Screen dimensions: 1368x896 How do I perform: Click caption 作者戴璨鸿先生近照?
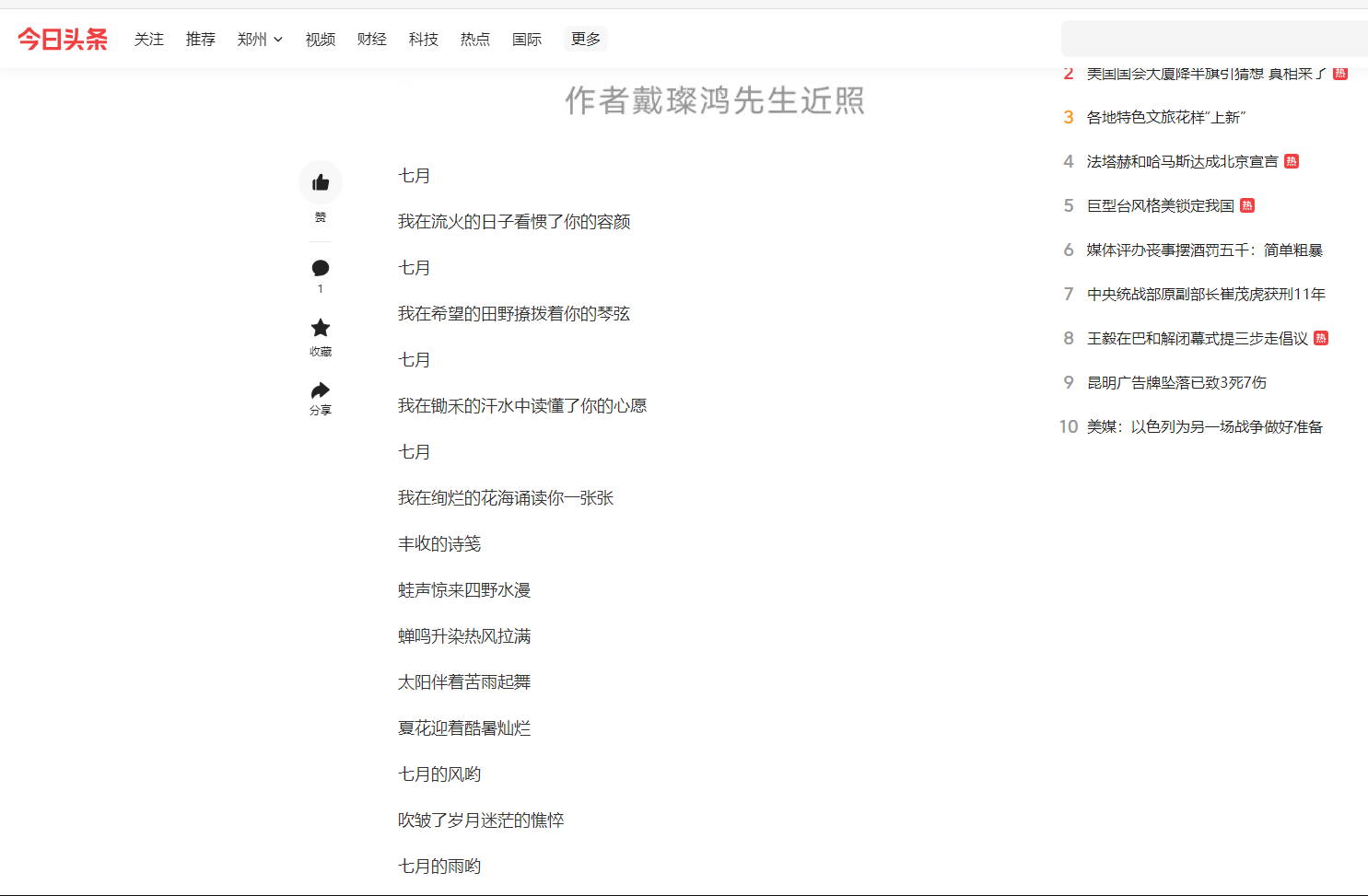[x=715, y=100]
